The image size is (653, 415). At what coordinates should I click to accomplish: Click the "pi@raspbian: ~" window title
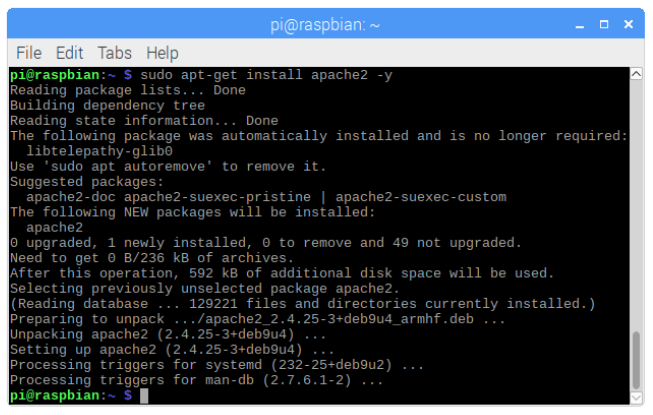click(326, 22)
